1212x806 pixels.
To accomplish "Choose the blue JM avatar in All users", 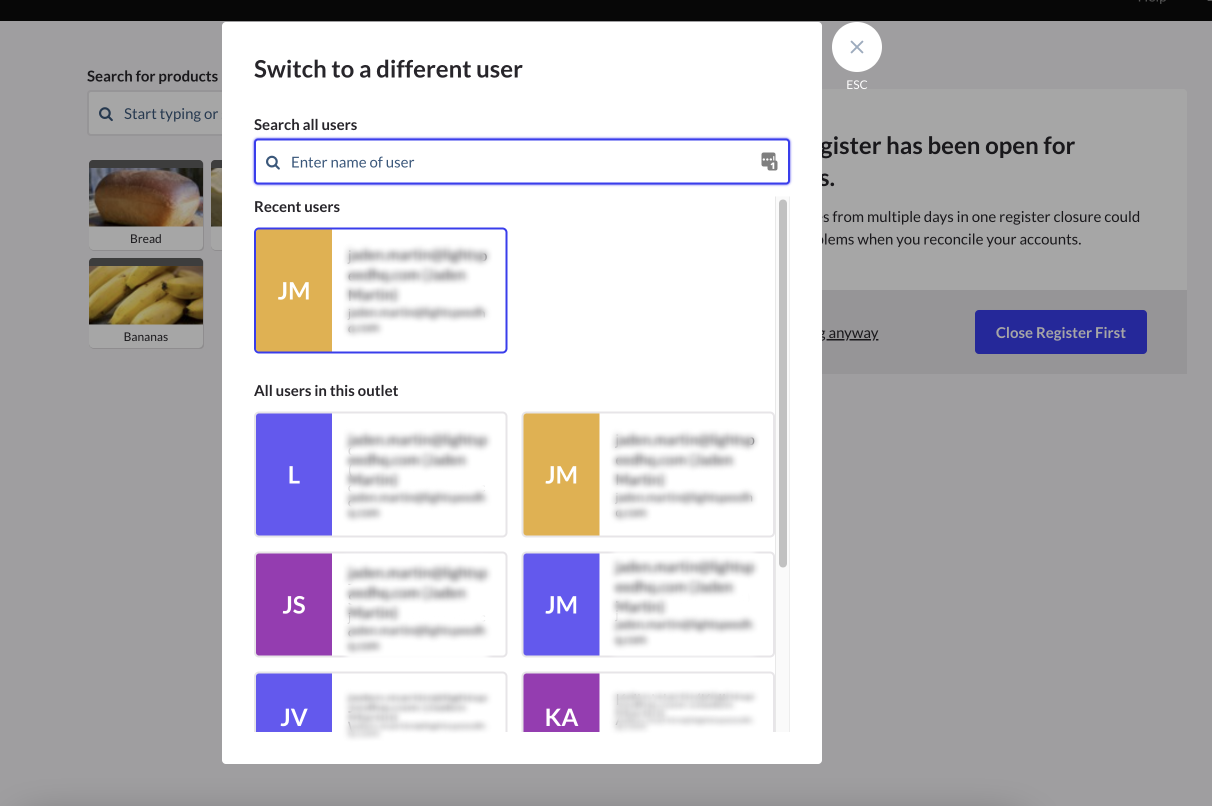I will tap(561, 605).
